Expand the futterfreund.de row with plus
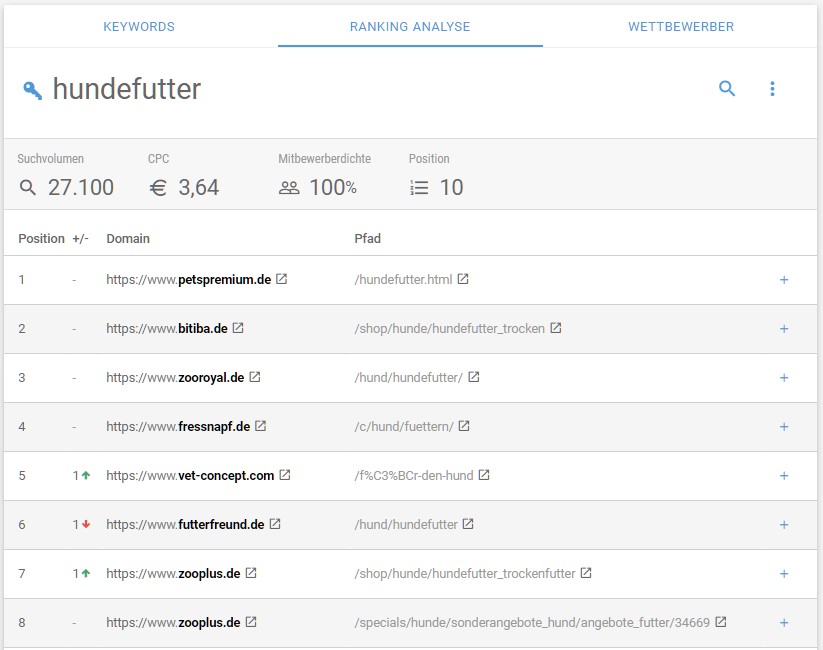 (x=784, y=525)
